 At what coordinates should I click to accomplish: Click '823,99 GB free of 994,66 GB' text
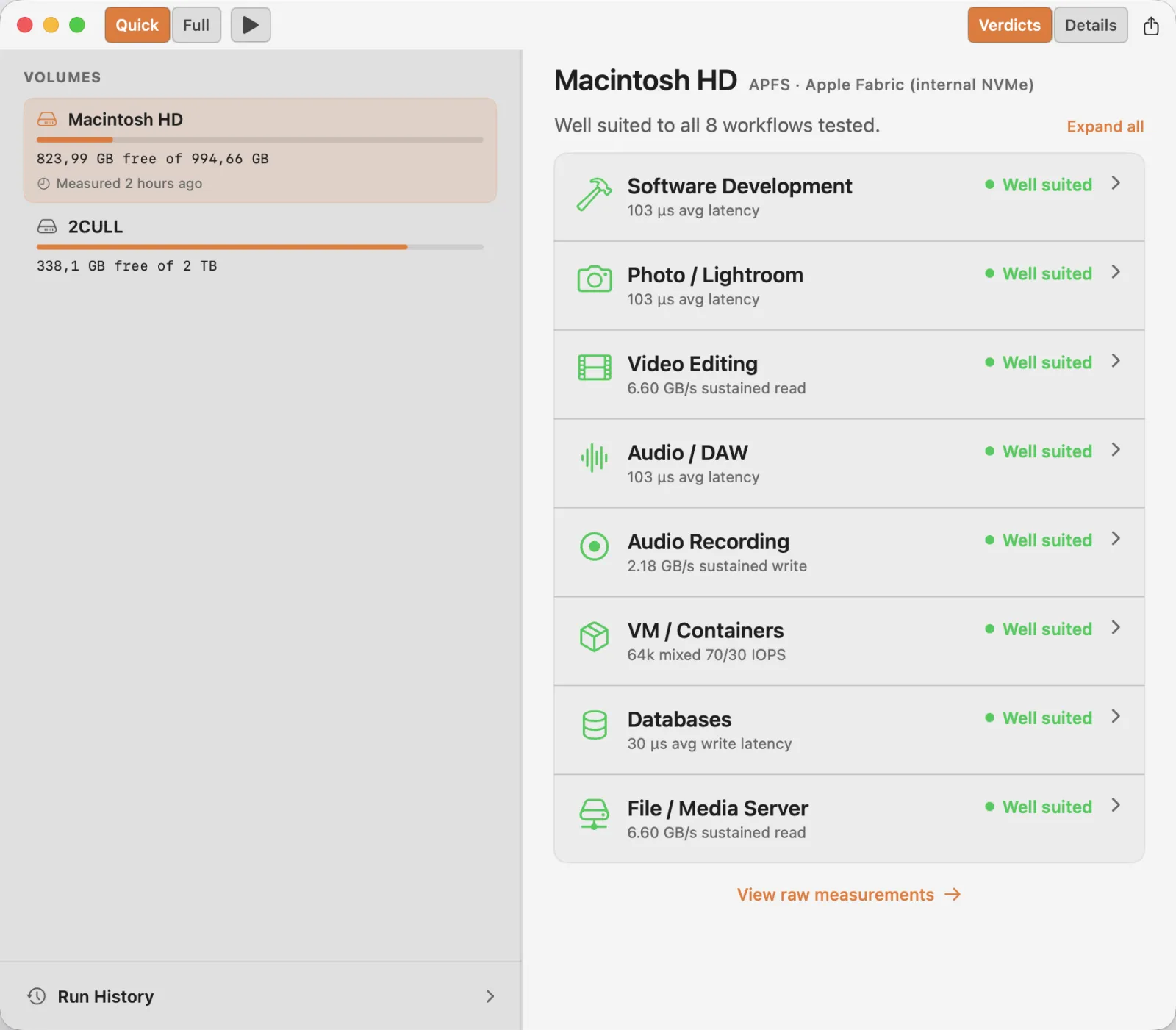point(153,159)
